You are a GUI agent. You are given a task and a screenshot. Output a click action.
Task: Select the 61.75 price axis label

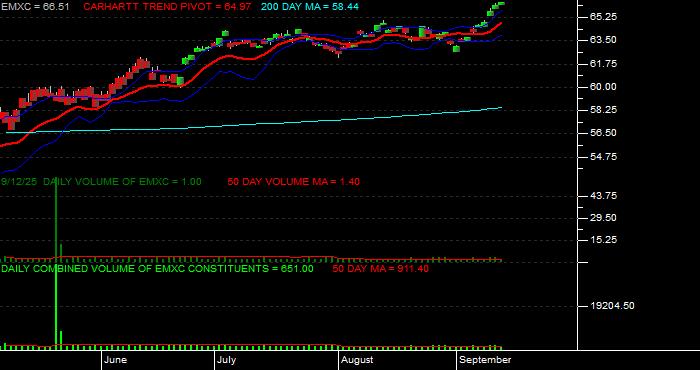pos(604,64)
